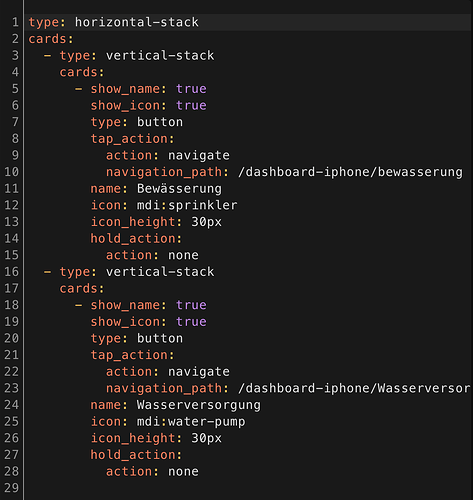Click the /dashboard-iphone/Wasserversor path on line 23
Viewport: 473px width, 500px height.
click(x=354, y=389)
